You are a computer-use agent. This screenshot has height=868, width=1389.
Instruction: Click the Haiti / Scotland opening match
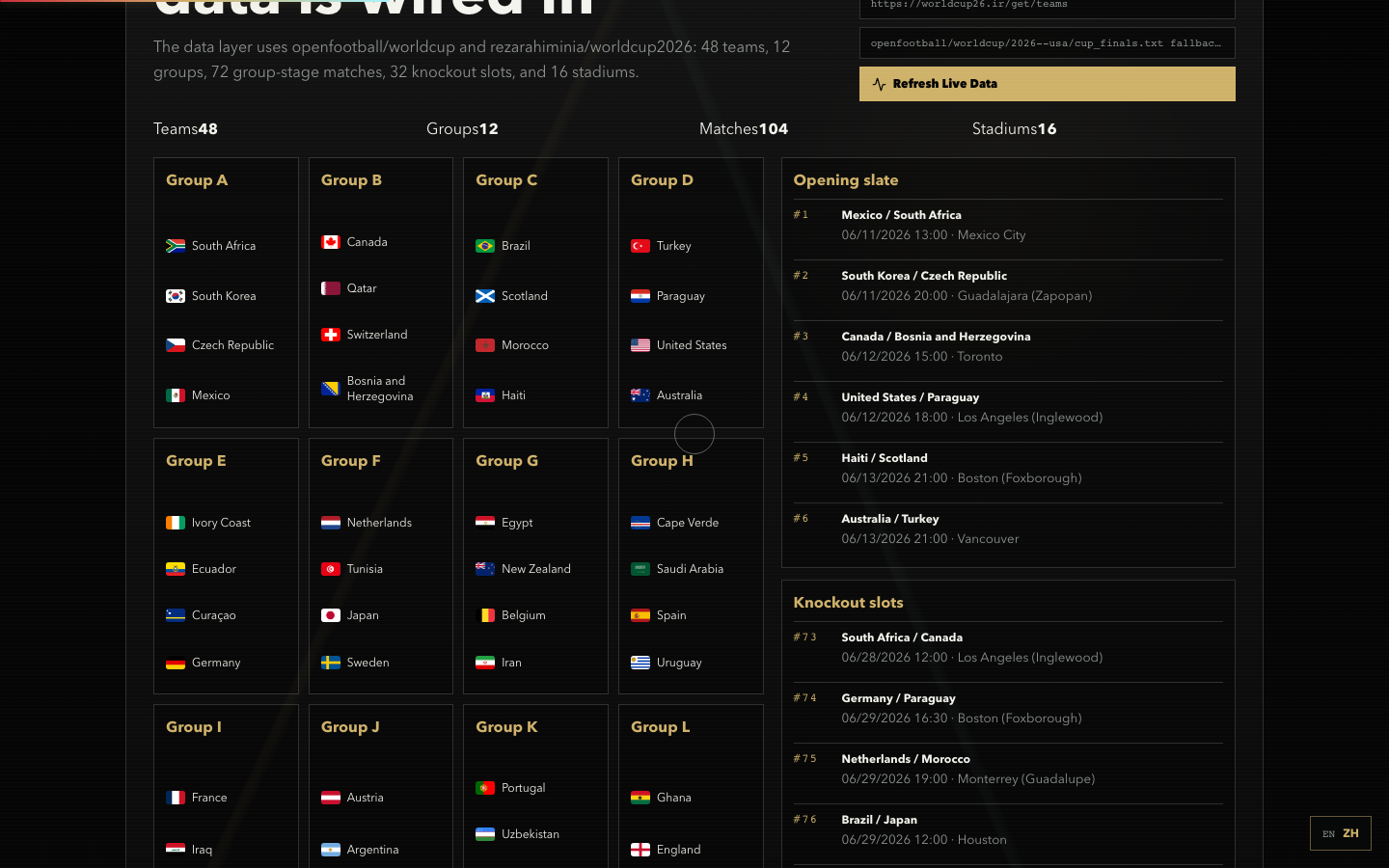pyautogui.click(x=1008, y=468)
